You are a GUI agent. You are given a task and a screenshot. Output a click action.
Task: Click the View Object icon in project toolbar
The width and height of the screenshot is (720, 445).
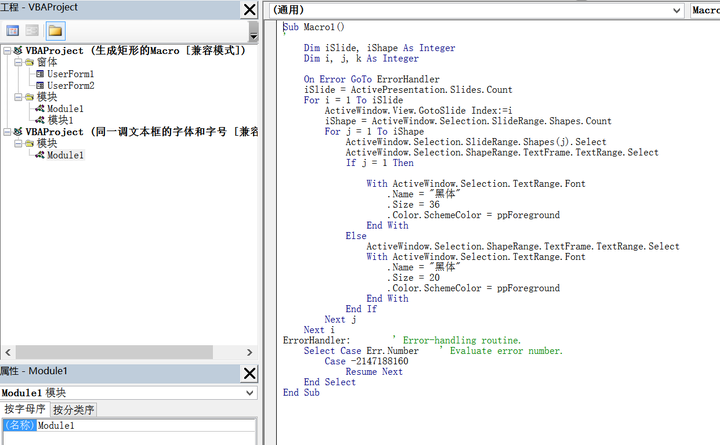32,31
